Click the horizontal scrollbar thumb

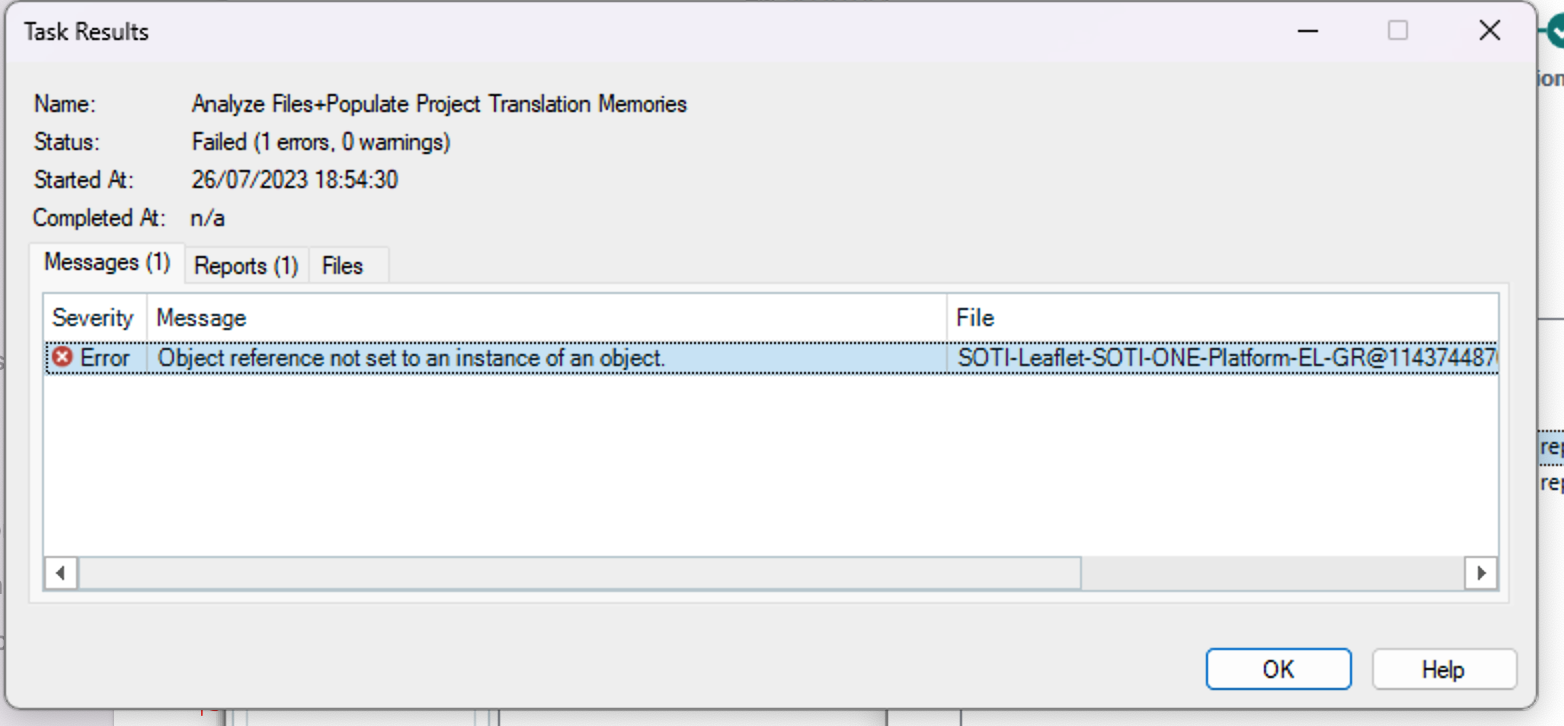click(x=580, y=574)
